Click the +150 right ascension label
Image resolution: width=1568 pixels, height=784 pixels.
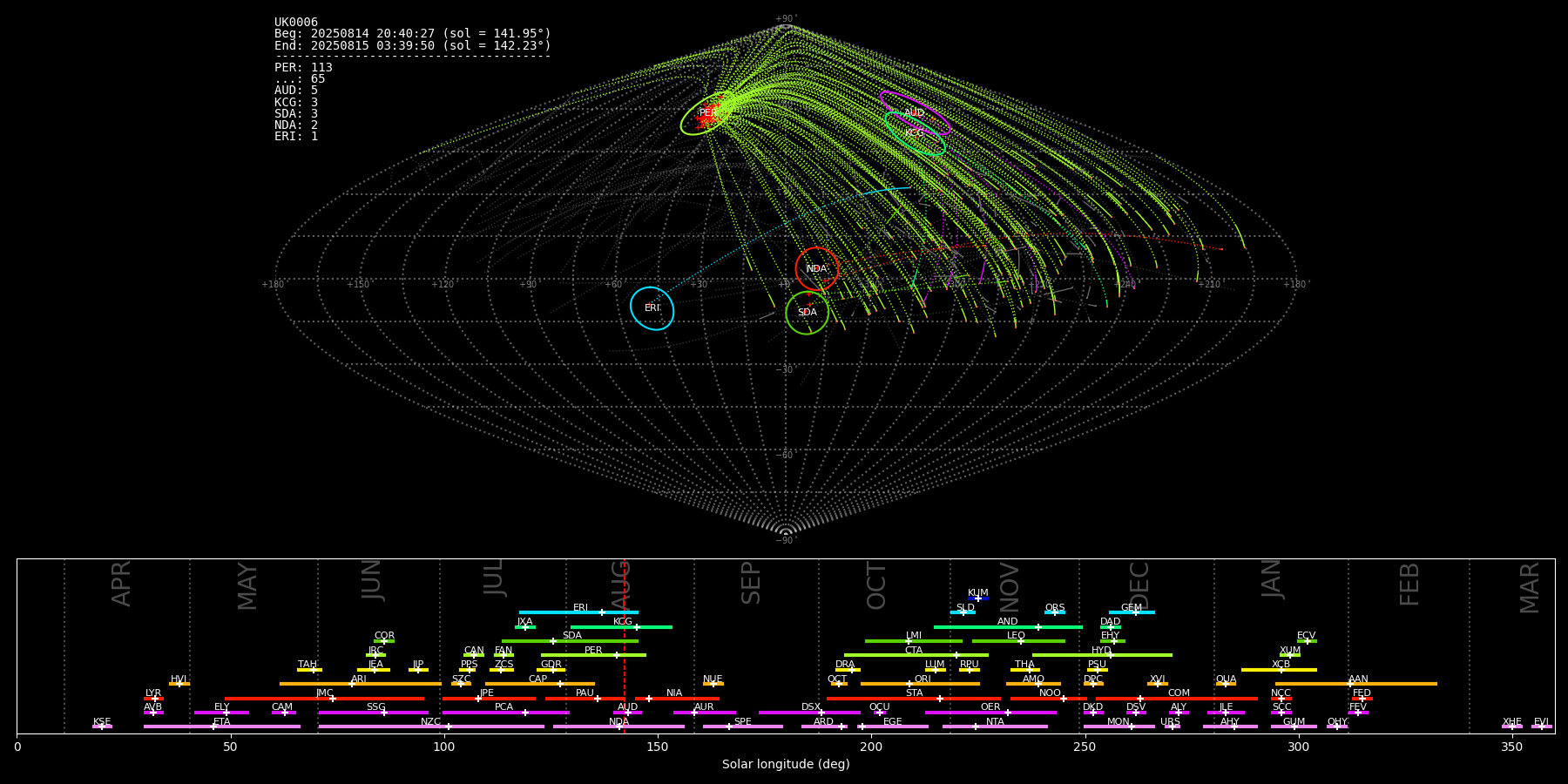pyautogui.click(x=358, y=285)
